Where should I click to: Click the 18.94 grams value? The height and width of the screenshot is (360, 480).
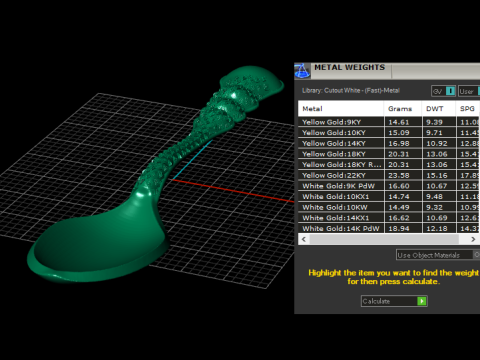(x=399, y=229)
